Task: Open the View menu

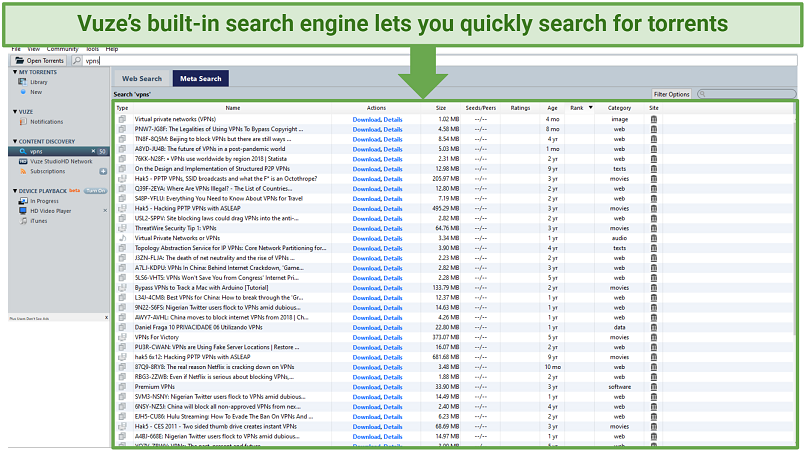Action: click(x=34, y=49)
